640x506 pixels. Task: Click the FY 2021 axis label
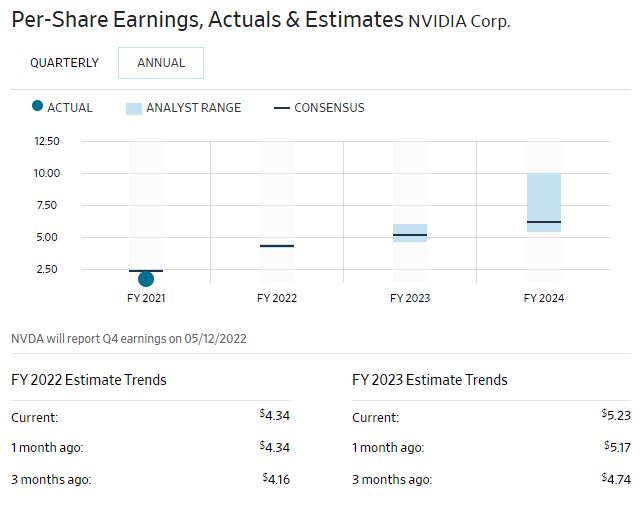point(146,298)
